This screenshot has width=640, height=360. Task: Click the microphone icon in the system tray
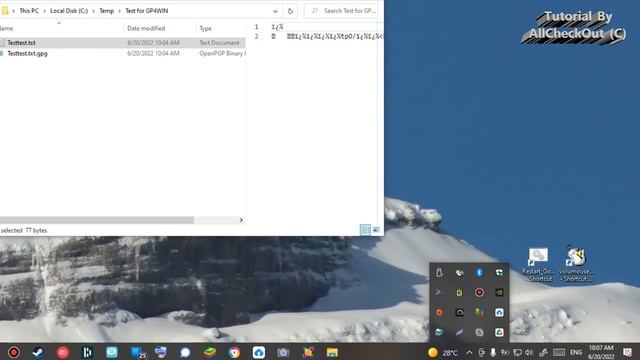493,352
